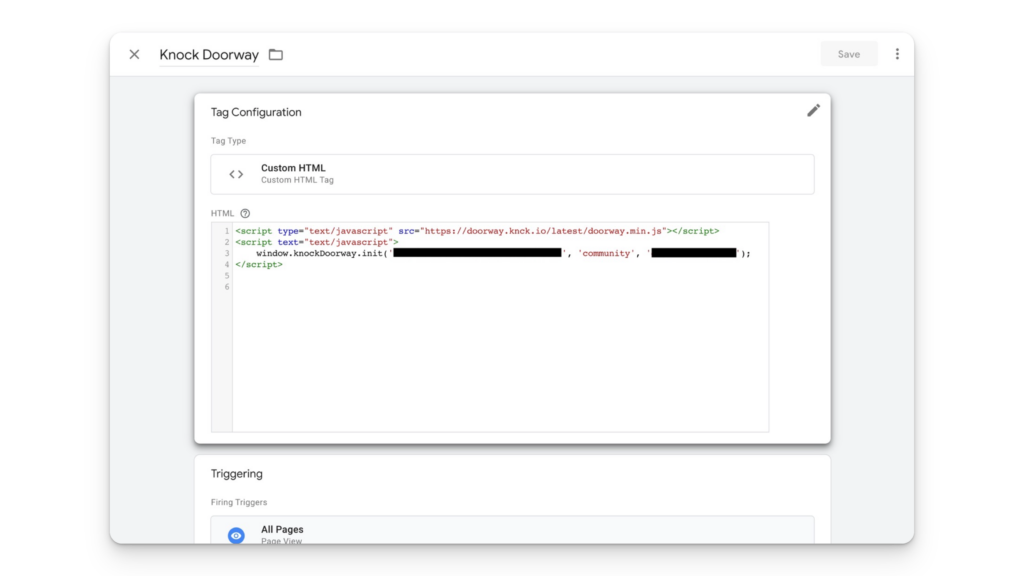
Task: Click the Custom HTML code brackets icon
Action: point(236,174)
